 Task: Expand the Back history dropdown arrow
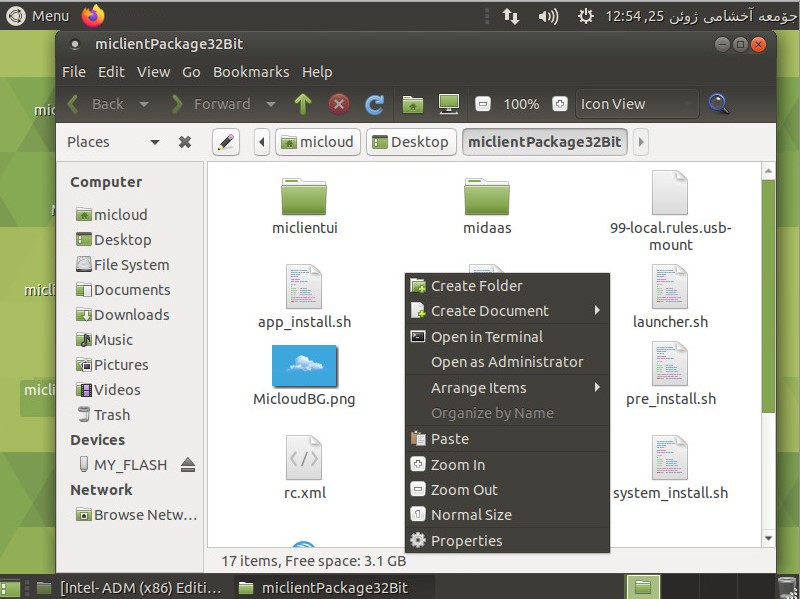(144, 104)
